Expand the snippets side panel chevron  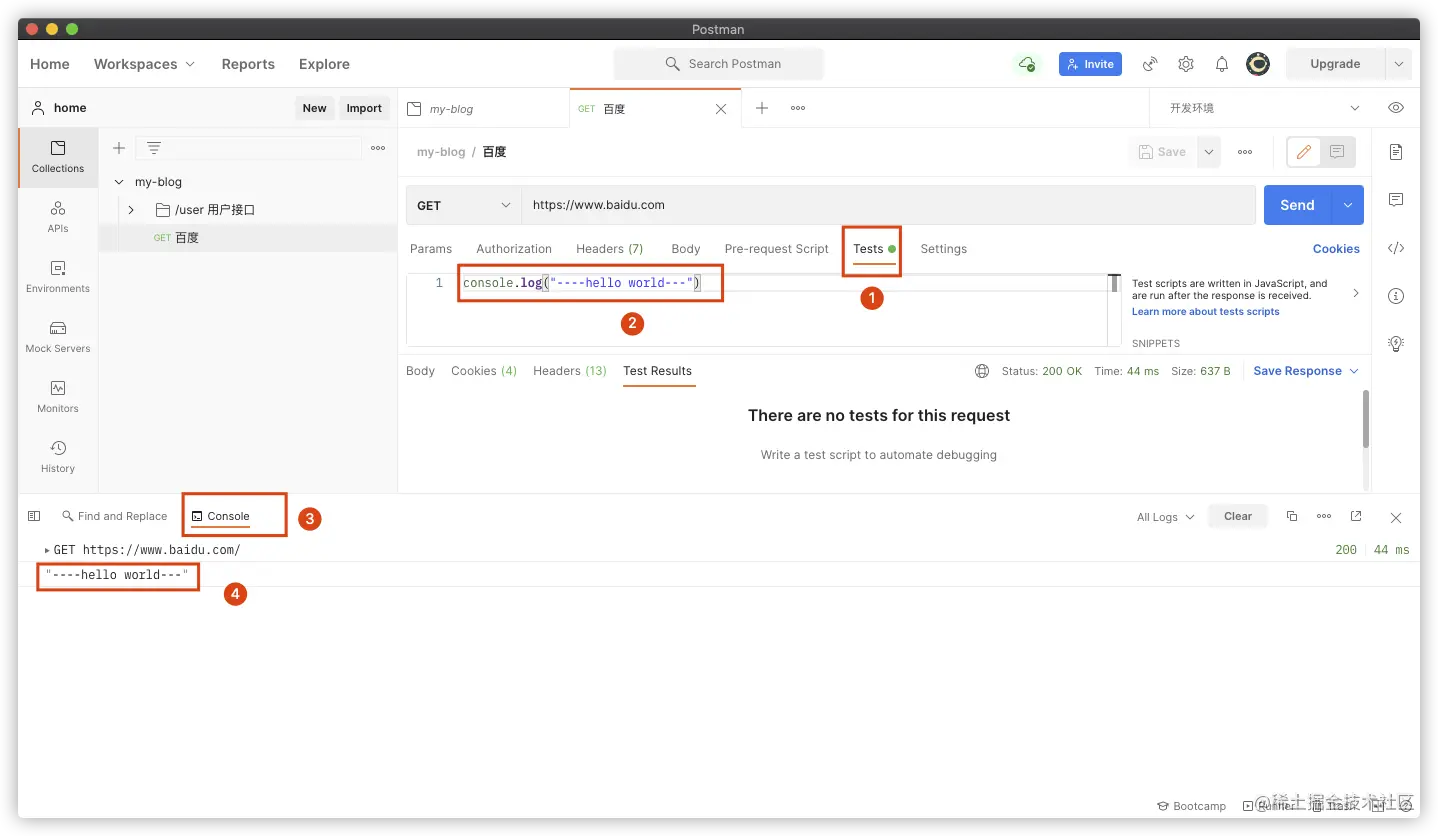click(1356, 293)
